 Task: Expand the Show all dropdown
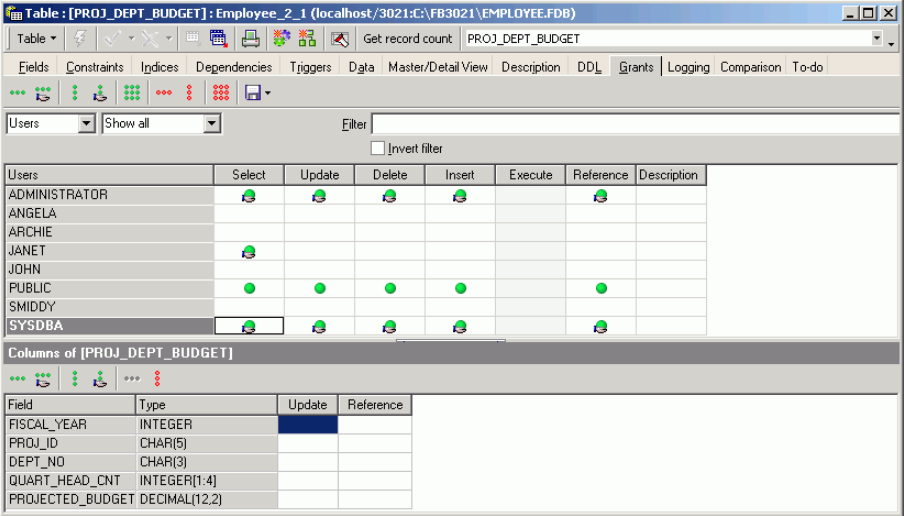(x=212, y=123)
